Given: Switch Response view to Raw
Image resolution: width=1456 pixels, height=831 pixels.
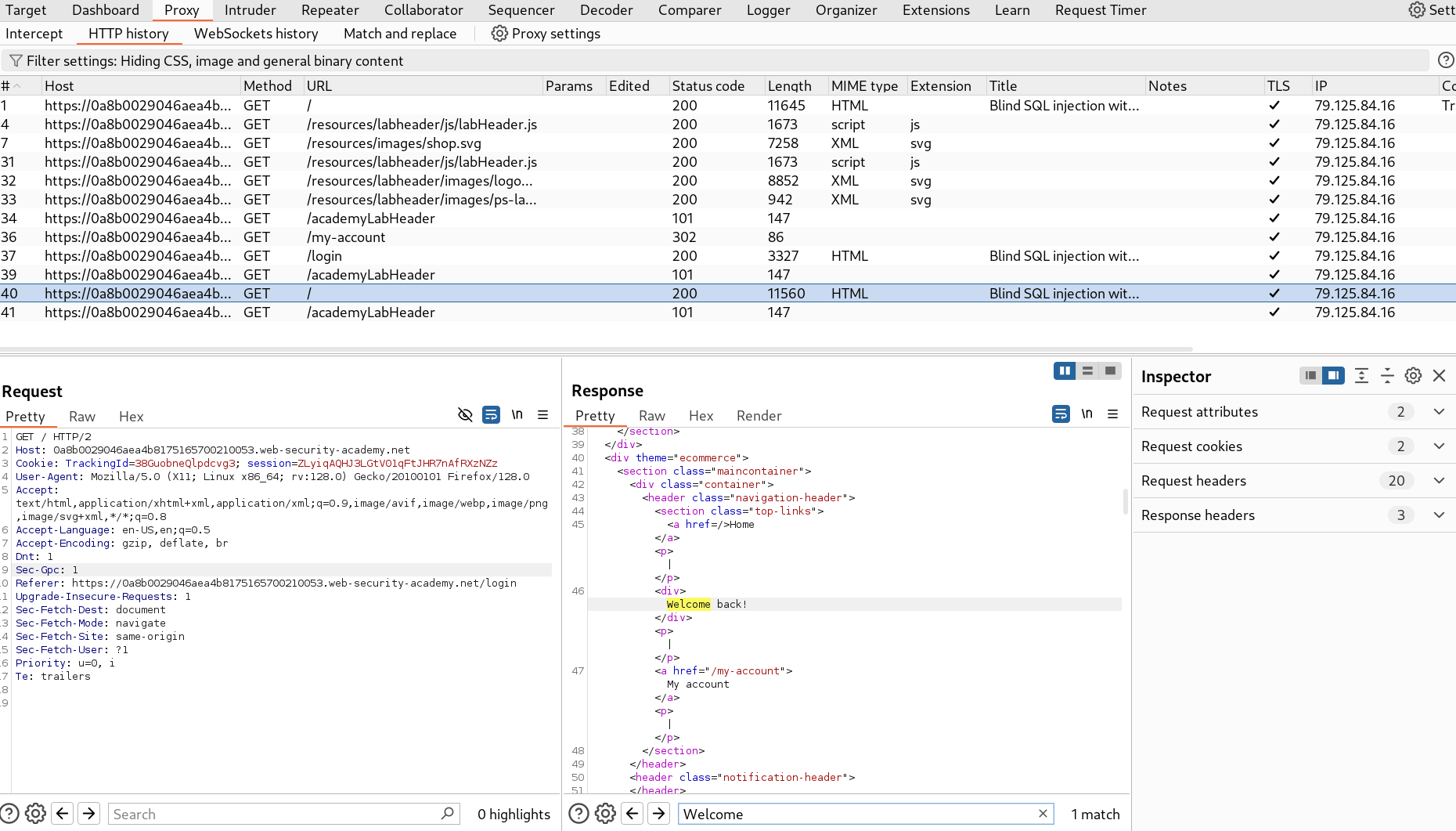Looking at the screenshot, I should tap(652, 416).
